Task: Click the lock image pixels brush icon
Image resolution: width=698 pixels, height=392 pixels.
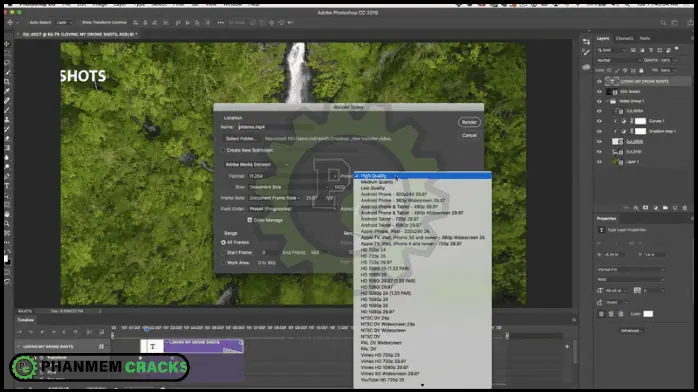Action: click(x=617, y=70)
